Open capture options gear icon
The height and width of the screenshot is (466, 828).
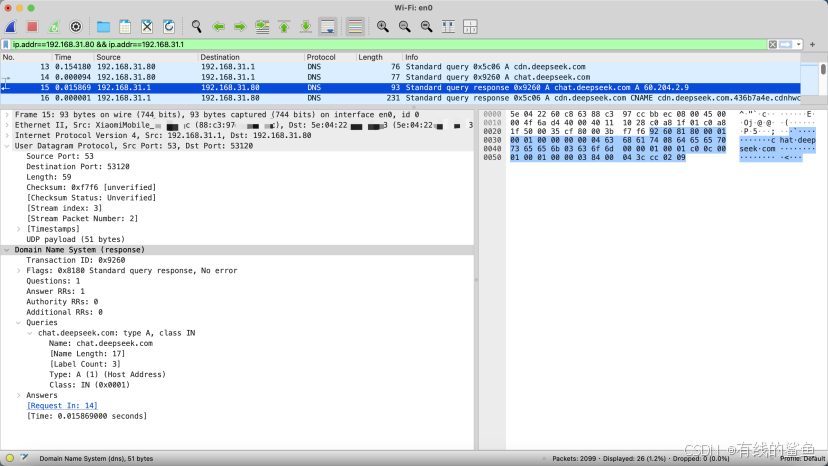coord(76,26)
